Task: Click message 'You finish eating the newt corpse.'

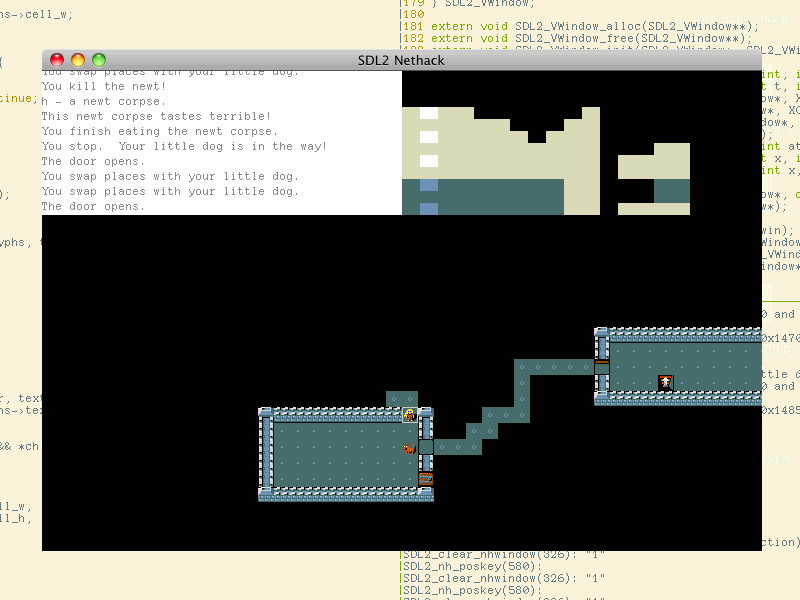Action: coord(160,131)
